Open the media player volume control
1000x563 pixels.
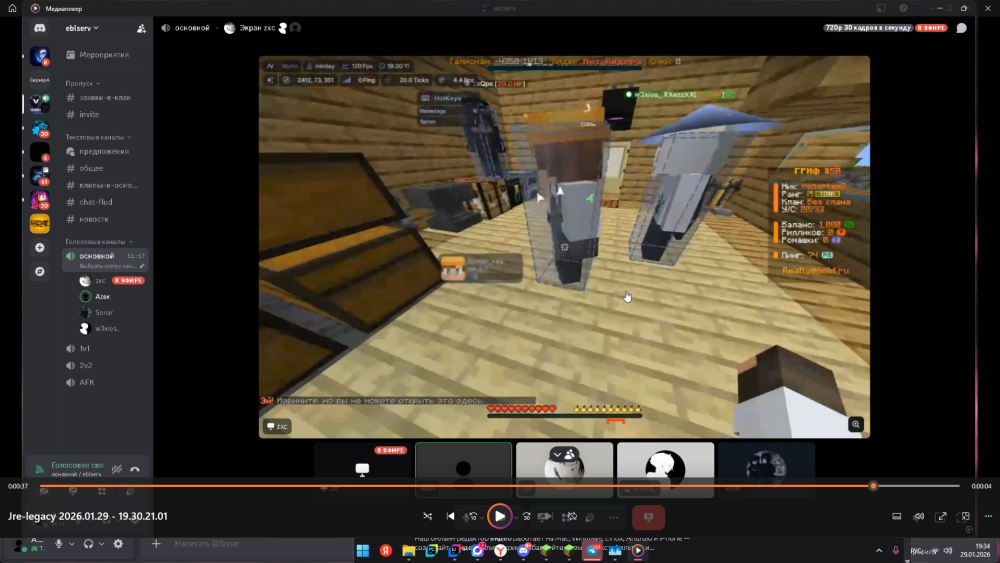coord(918,516)
